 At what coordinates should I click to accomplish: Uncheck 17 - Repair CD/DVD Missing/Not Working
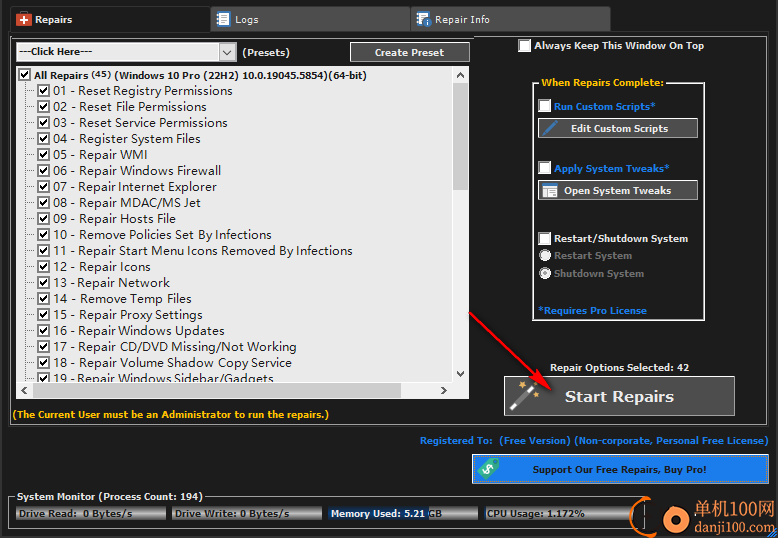[44, 346]
